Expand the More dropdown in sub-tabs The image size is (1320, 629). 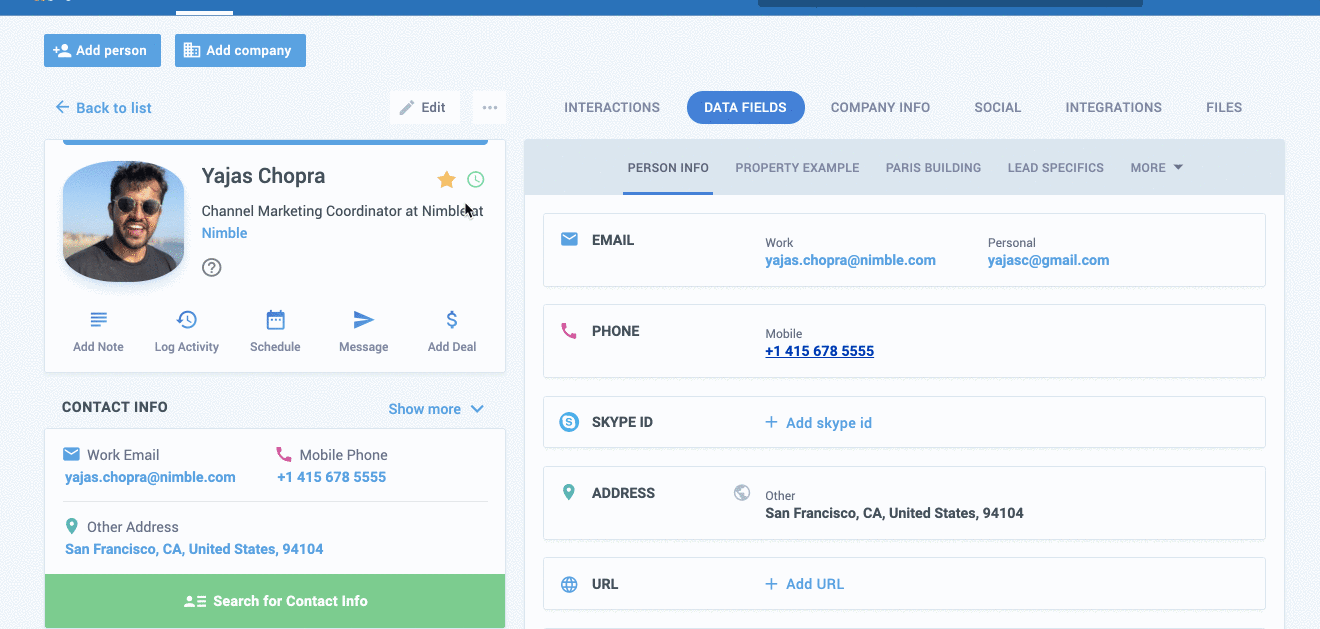click(1156, 168)
